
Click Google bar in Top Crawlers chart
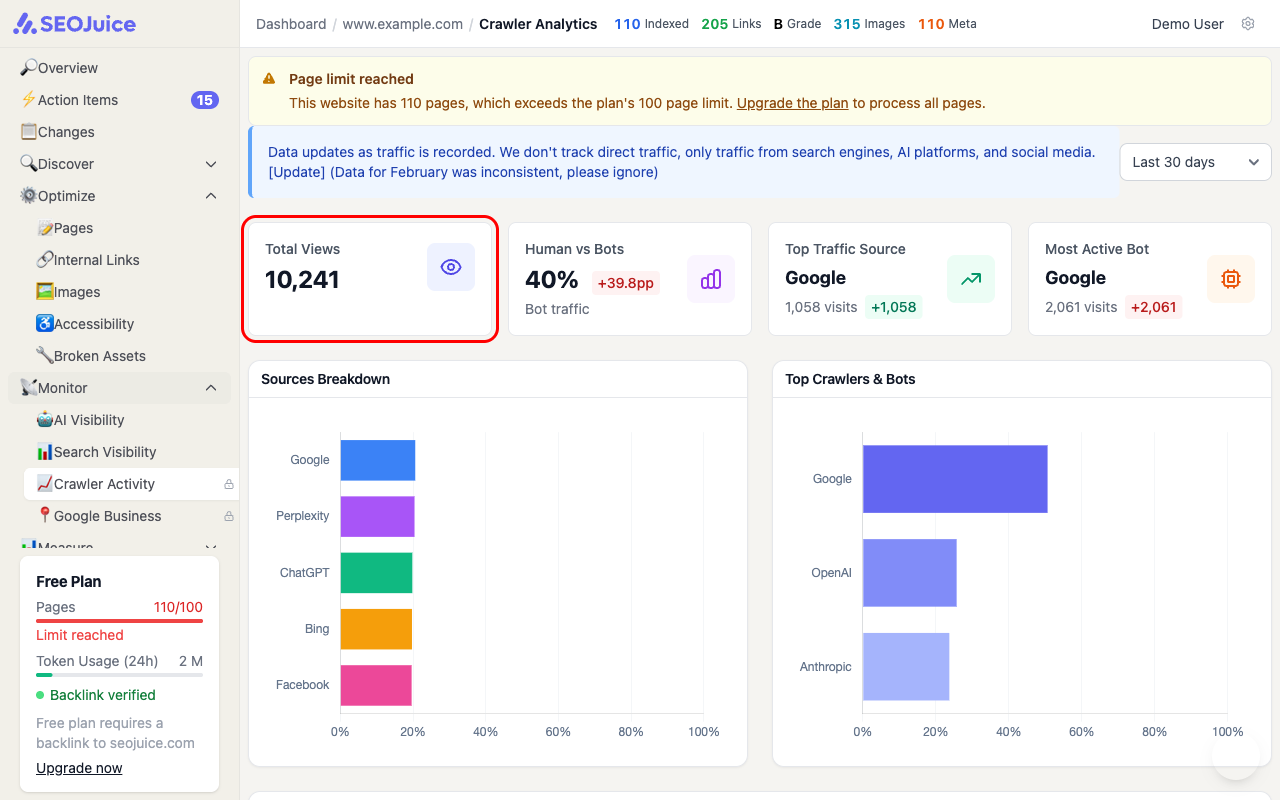955,479
